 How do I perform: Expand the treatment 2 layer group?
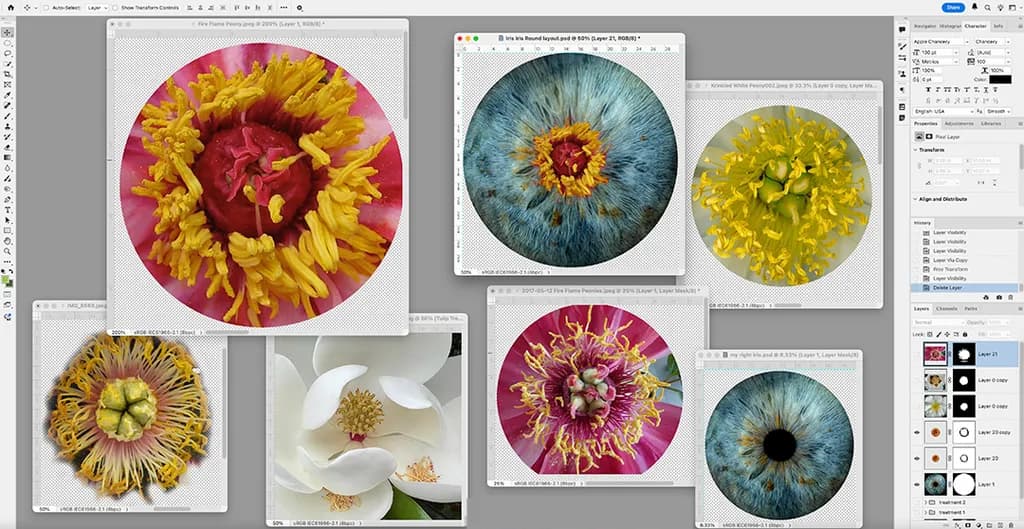click(927, 502)
